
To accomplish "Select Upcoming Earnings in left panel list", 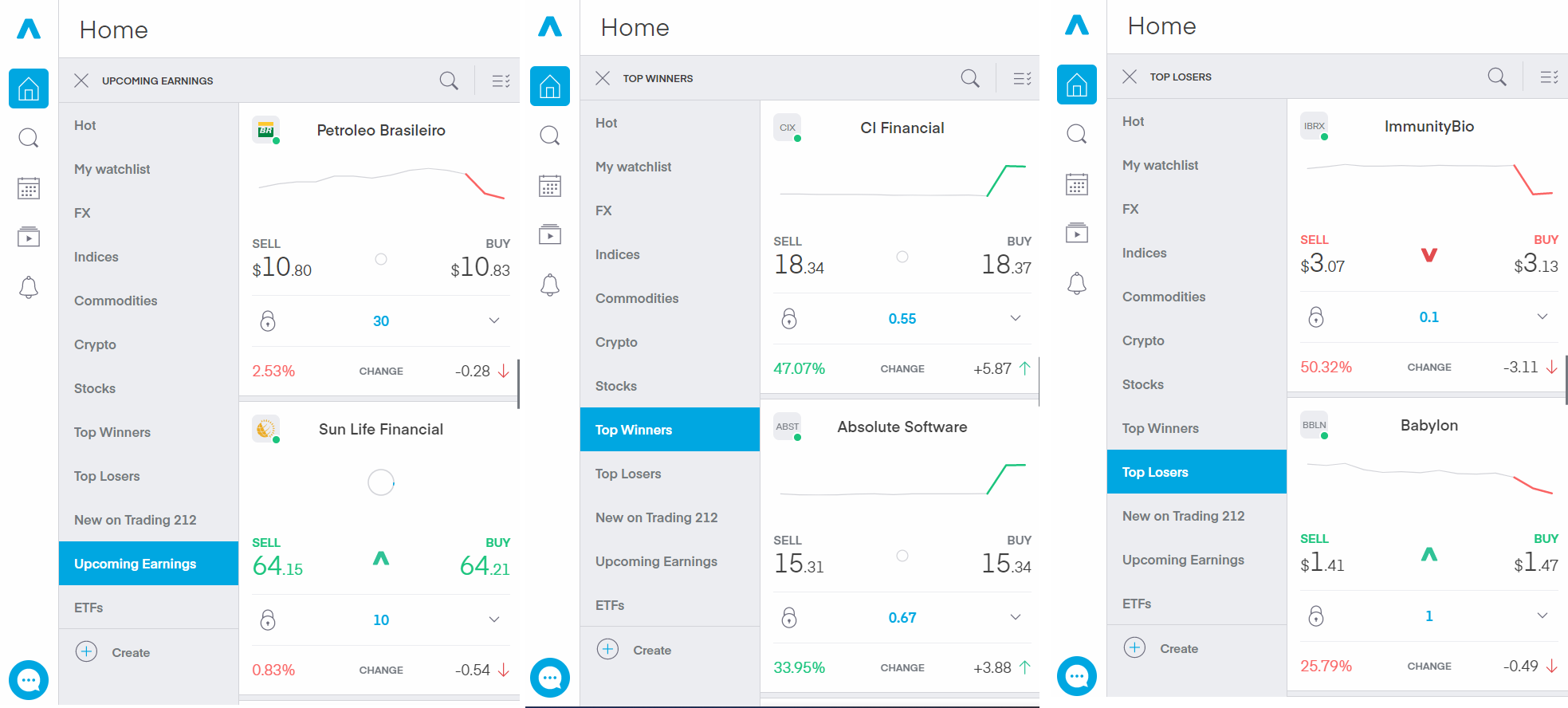I will (148, 564).
